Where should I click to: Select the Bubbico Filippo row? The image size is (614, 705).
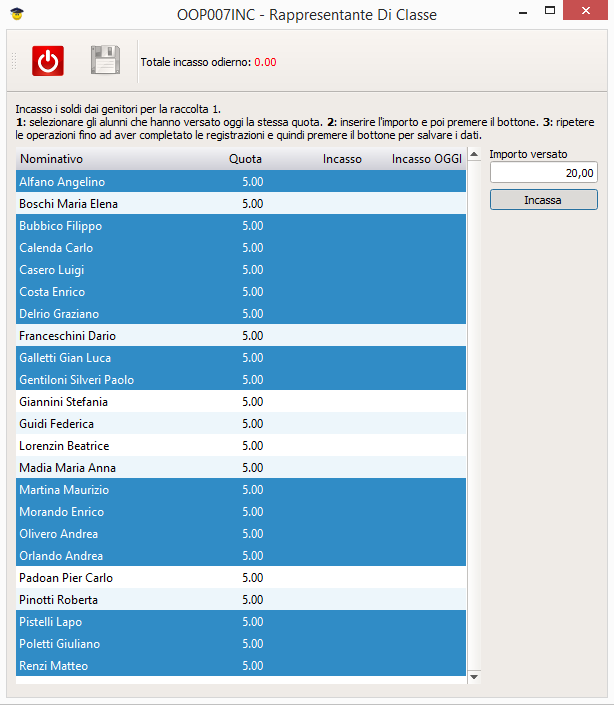point(241,225)
